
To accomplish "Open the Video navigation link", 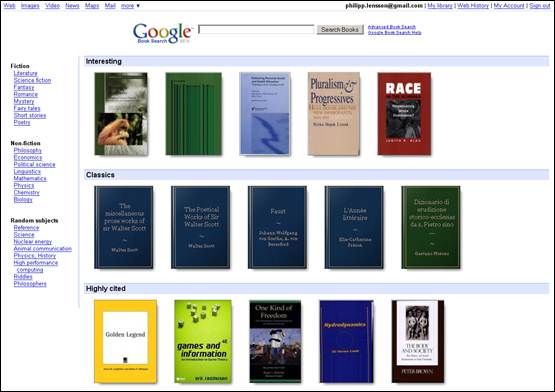I will [52, 6].
